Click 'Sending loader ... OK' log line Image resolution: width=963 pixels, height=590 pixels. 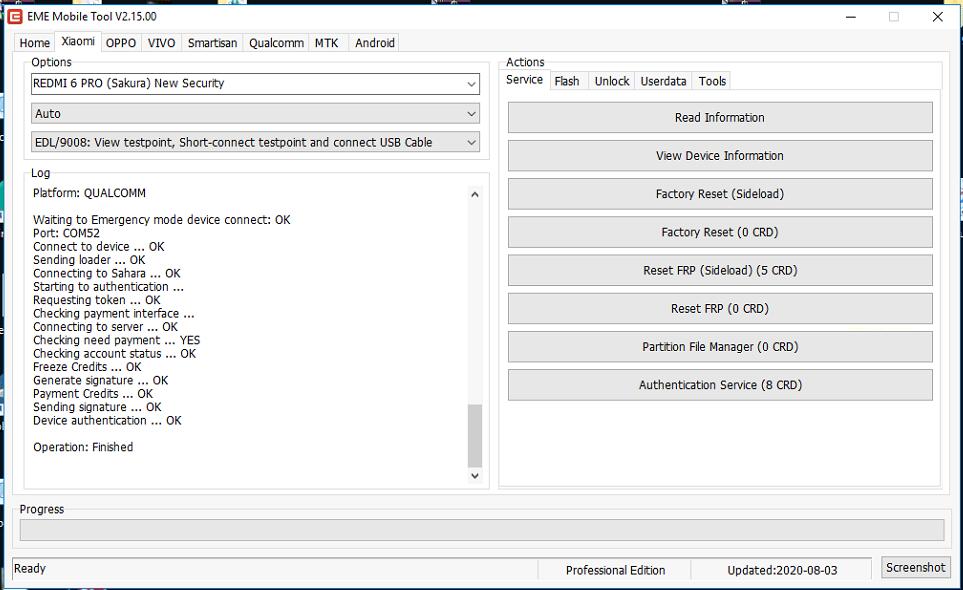point(90,260)
